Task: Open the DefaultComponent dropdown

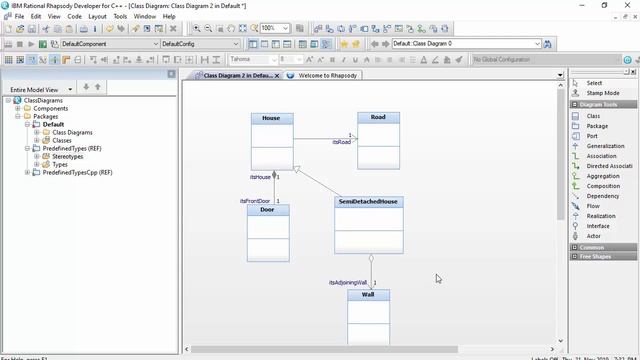Action: [156, 44]
